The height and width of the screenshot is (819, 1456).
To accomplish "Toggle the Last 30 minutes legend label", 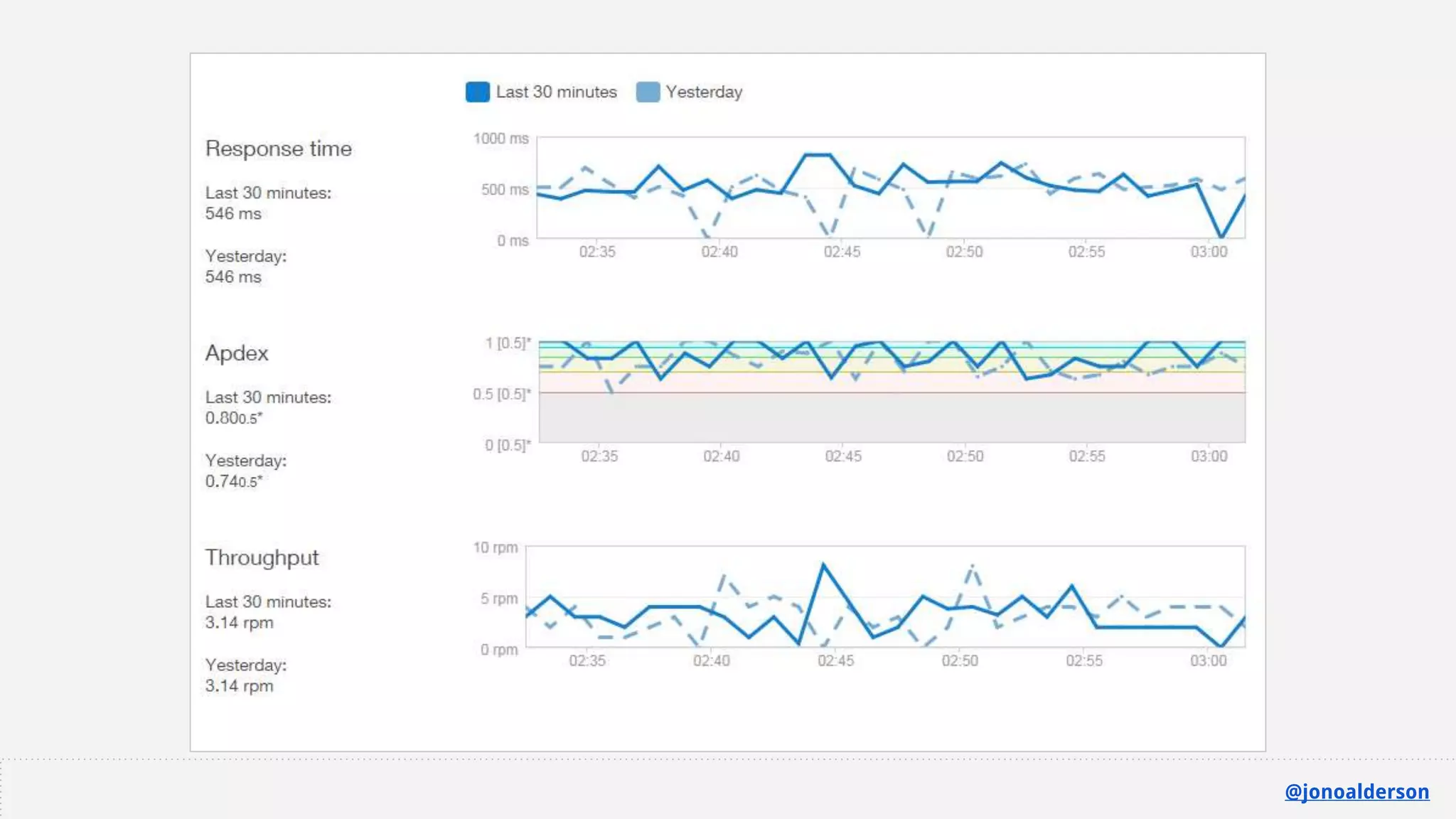I will coord(556,92).
